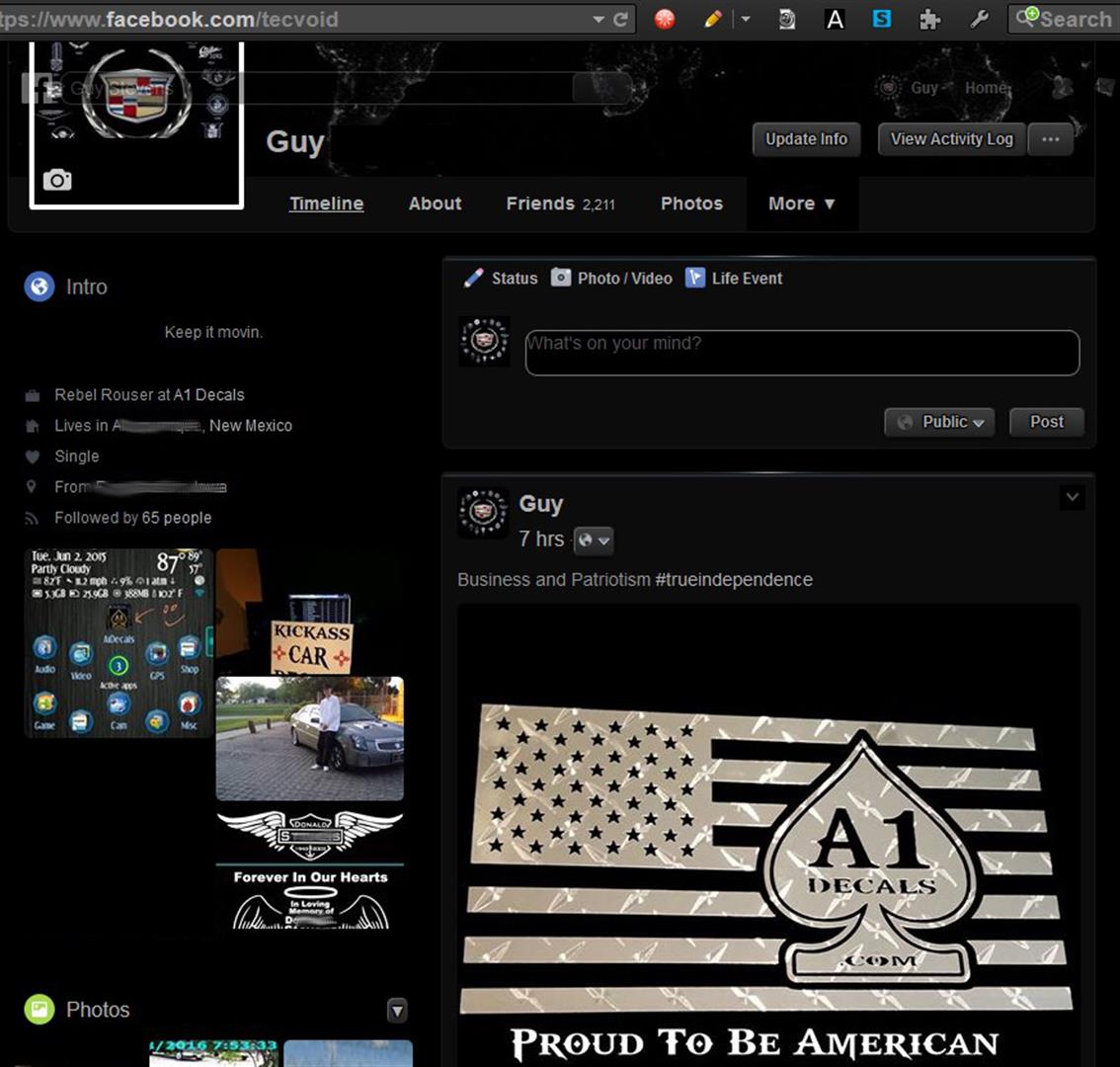Select Life Event composer option
The image size is (1120, 1067).
(734, 278)
